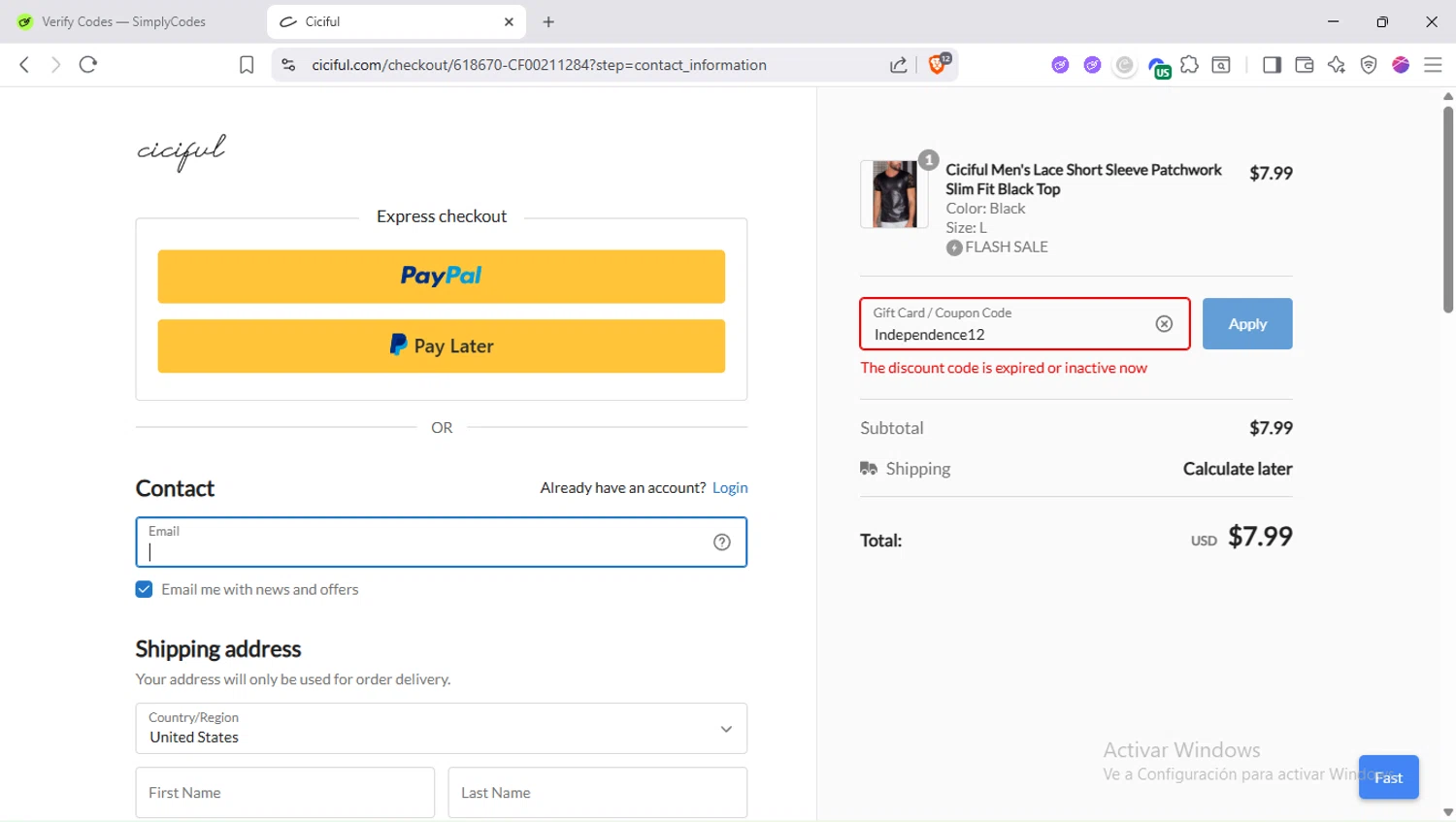Toggle the browser sidebar panel
This screenshot has width=1456, height=822.
[1272, 65]
